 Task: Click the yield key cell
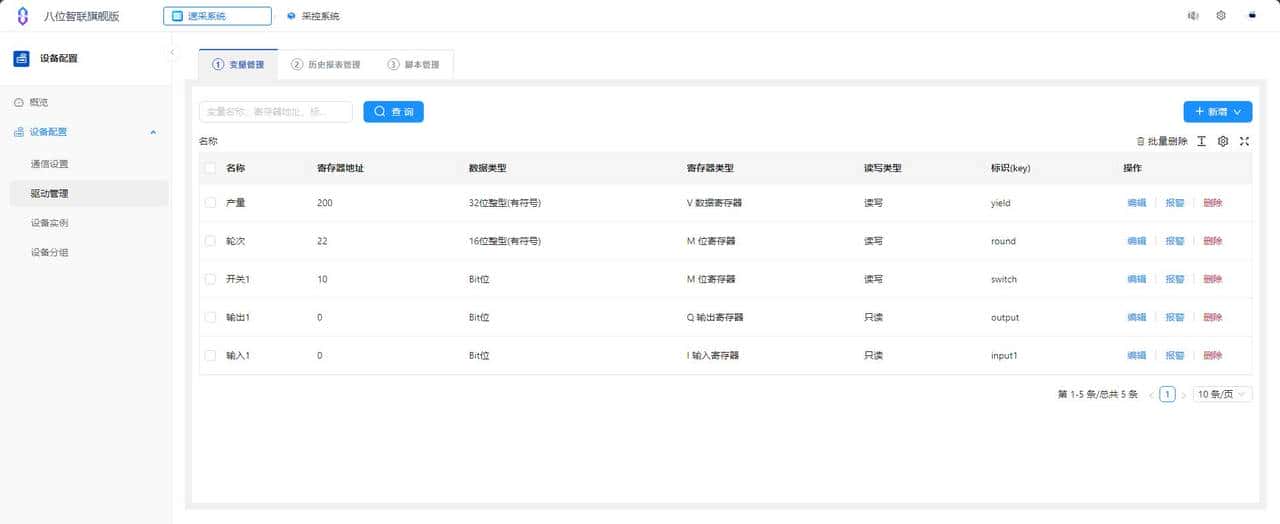coord(1001,203)
